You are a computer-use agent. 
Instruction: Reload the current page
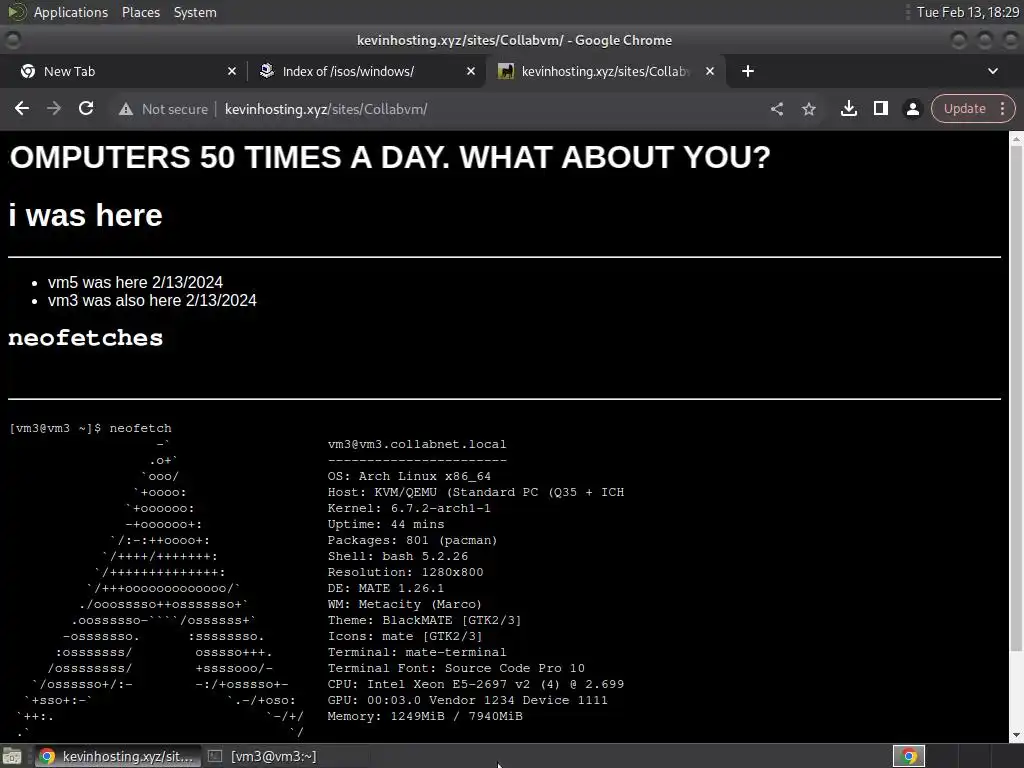click(x=86, y=108)
